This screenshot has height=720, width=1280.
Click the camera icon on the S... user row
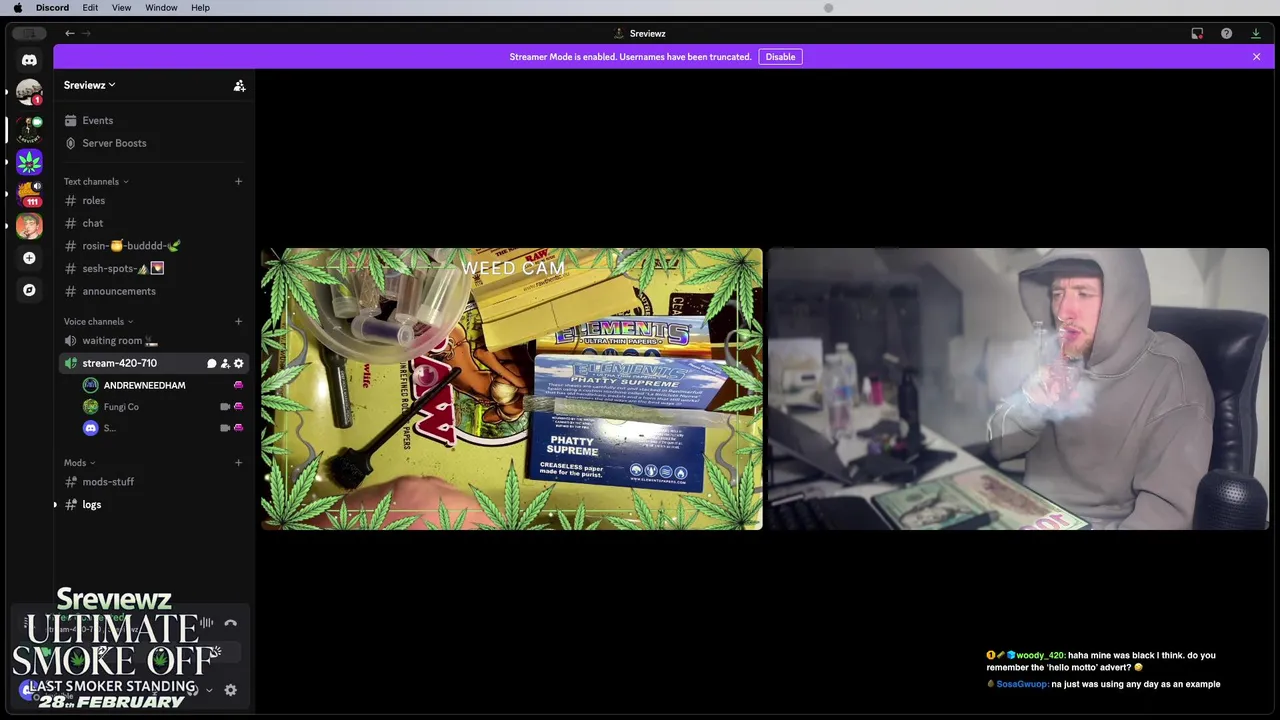[225, 428]
